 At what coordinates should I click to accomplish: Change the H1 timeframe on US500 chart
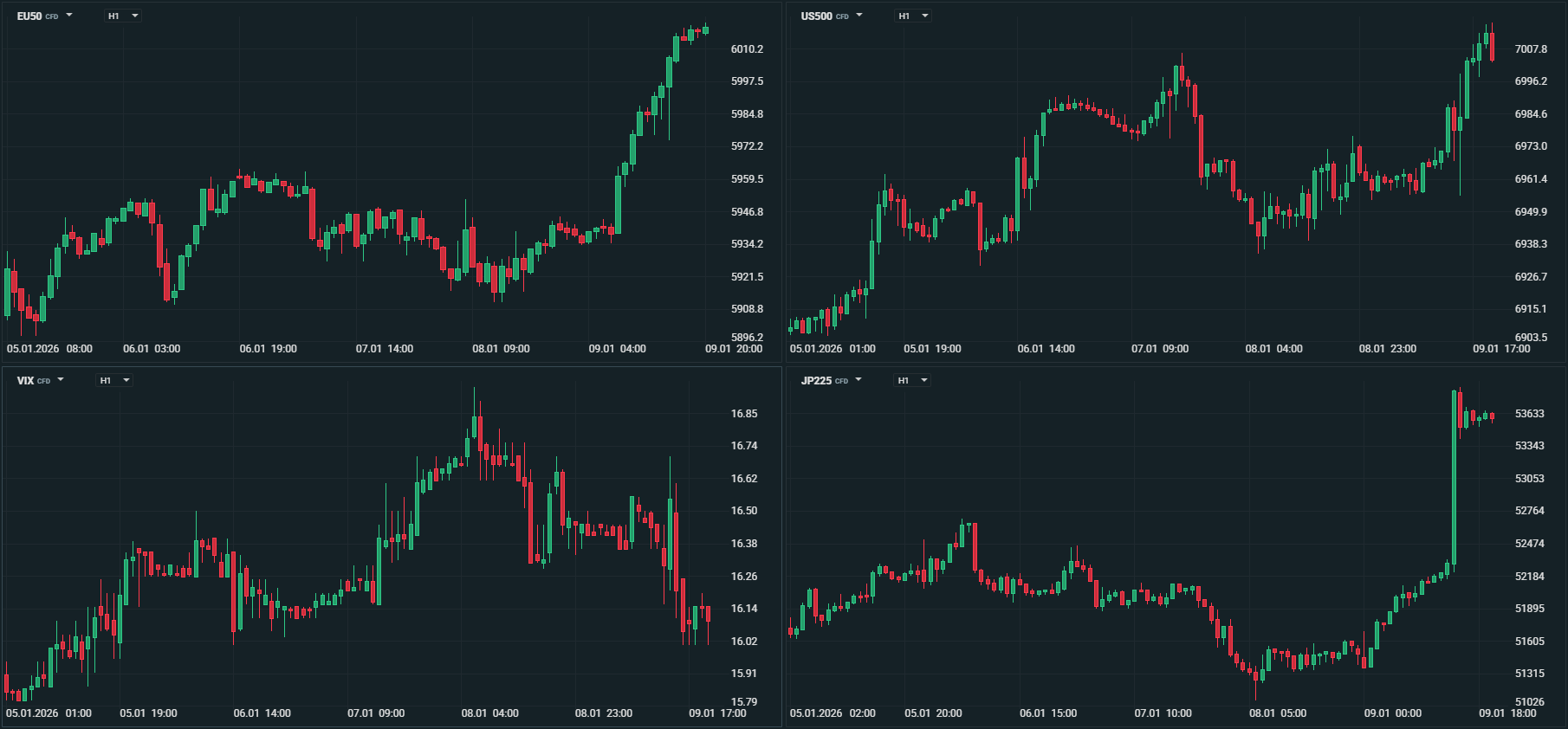(x=913, y=16)
